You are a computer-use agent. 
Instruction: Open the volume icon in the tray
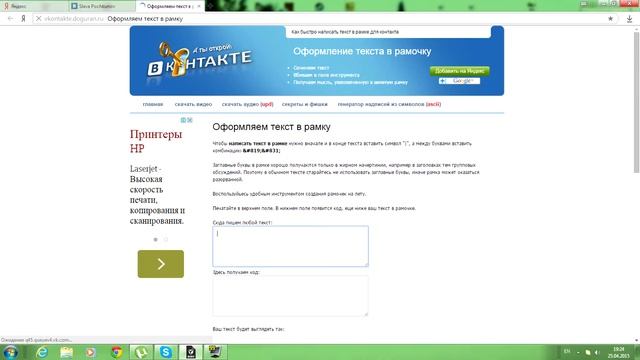(x=597, y=352)
